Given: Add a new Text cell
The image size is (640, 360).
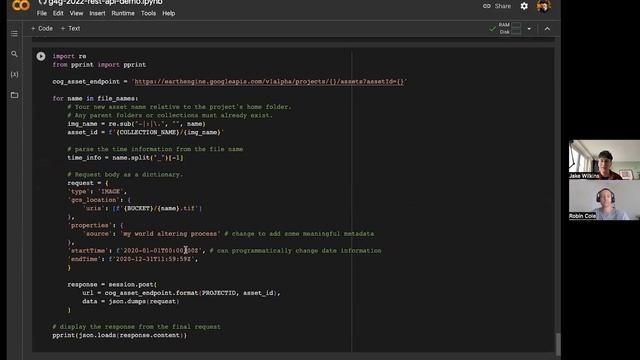Looking at the screenshot, I should click(x=70, y=29).
